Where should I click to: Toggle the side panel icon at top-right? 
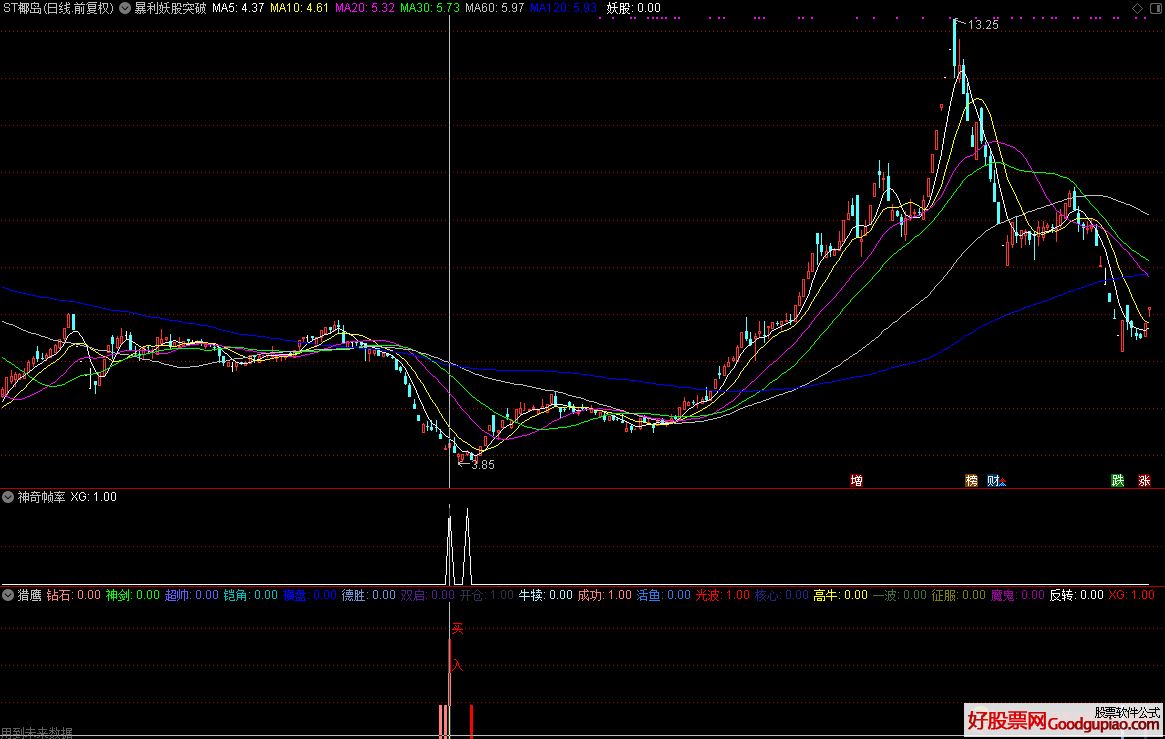[1155, 8]
